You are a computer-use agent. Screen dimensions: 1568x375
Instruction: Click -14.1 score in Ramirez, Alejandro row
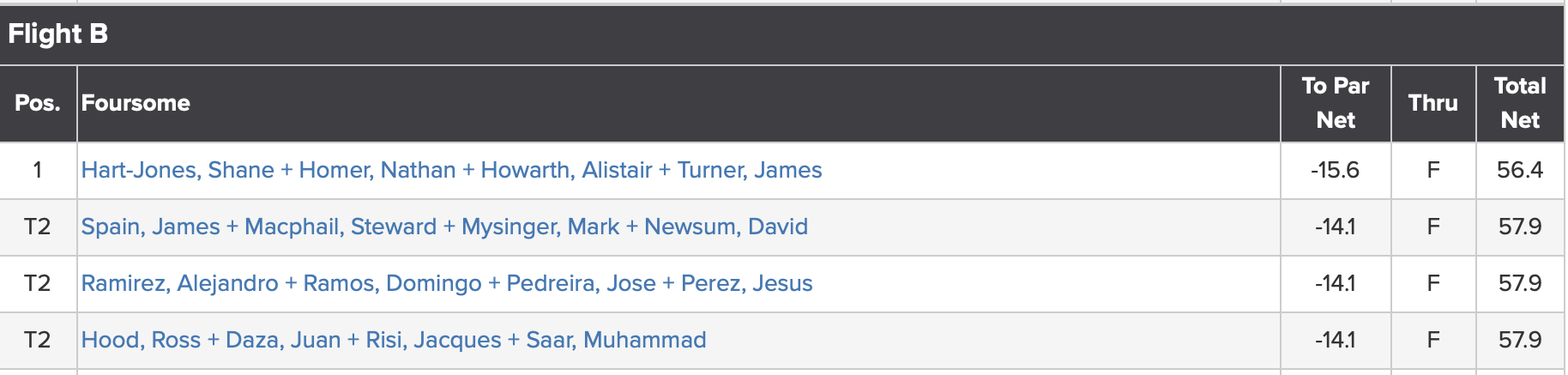(x=1336, y=283)
